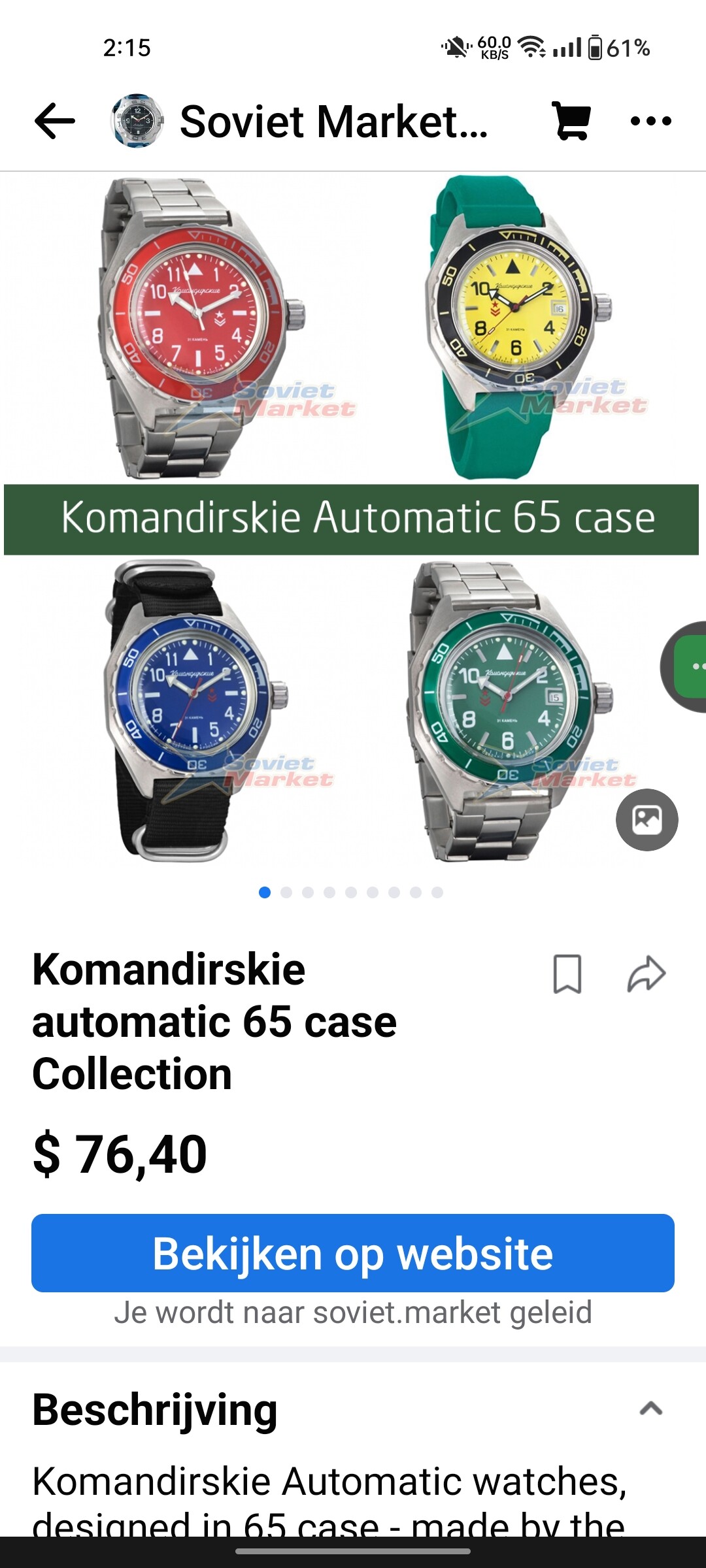
Task: Tap the Soviet Market profile avatar
Action: click(x=137, y=121)
